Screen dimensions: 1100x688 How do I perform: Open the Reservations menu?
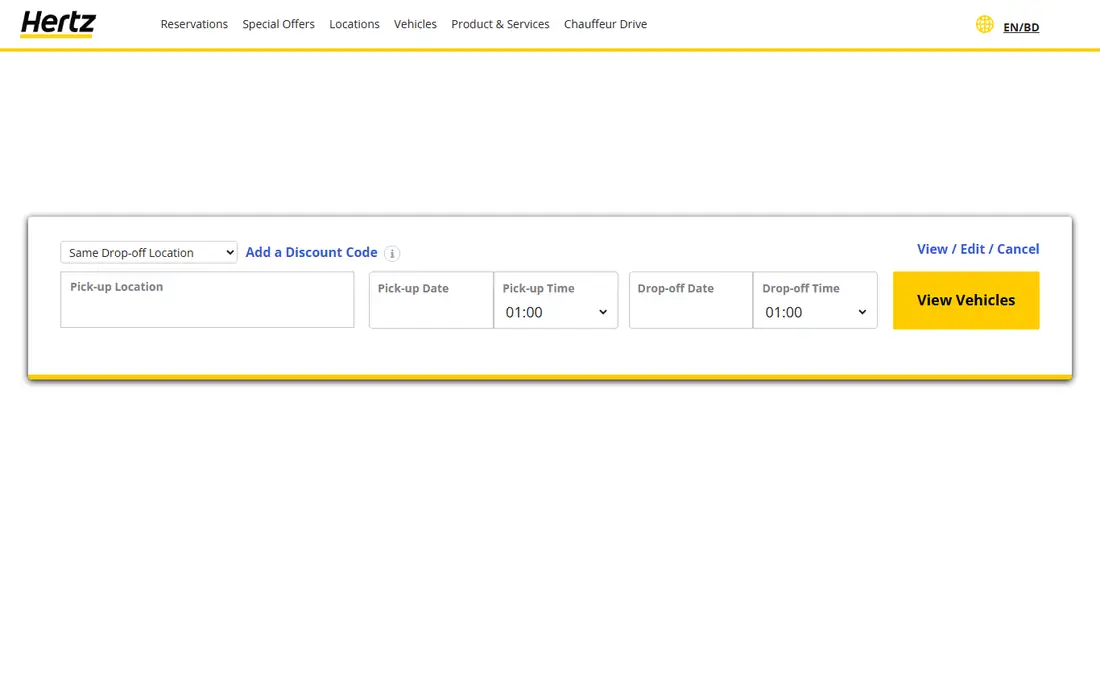194,24
